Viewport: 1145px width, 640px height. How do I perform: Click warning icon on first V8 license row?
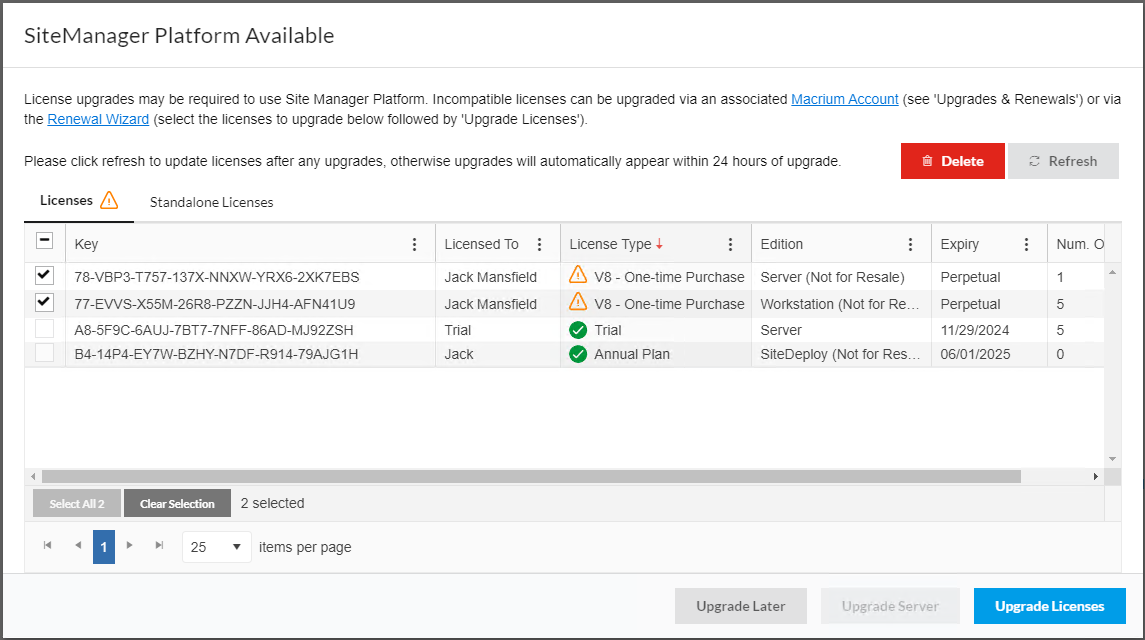(x=576, y=276)
